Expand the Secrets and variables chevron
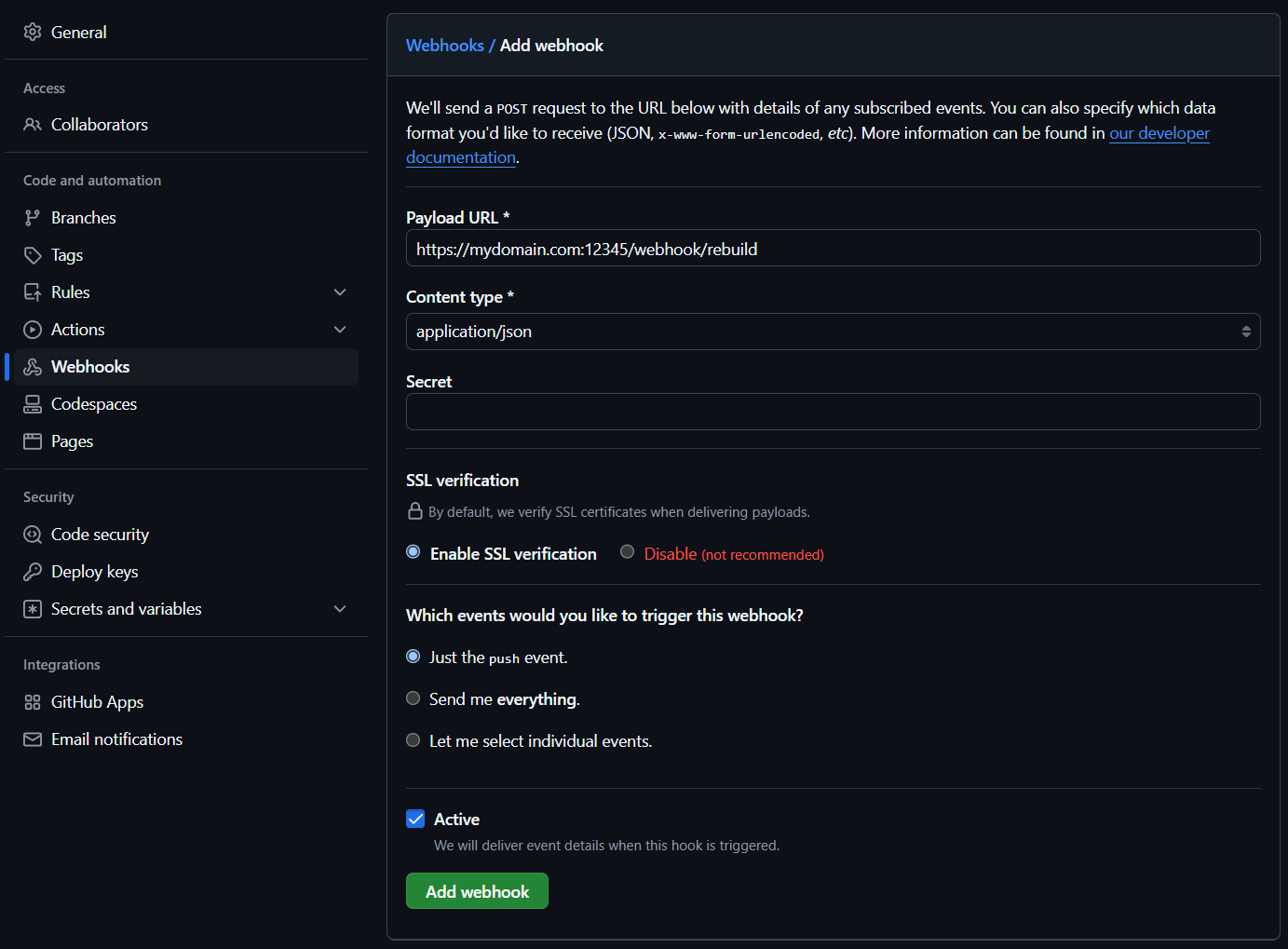 pyautogui.click(x=340, y=609)
